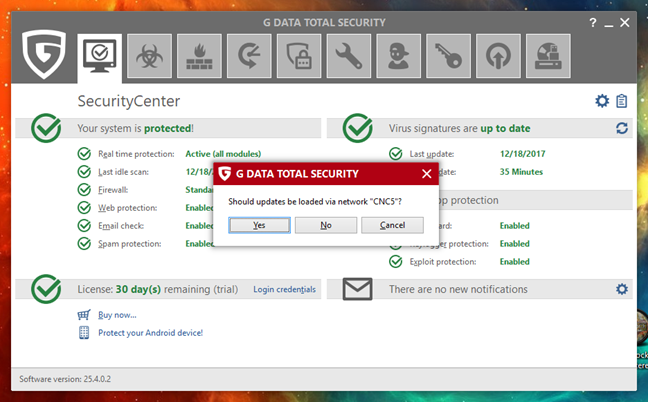Open Protect your Android device link
Image resolution: width=648 pixels, height=402 pixels.
150,332
